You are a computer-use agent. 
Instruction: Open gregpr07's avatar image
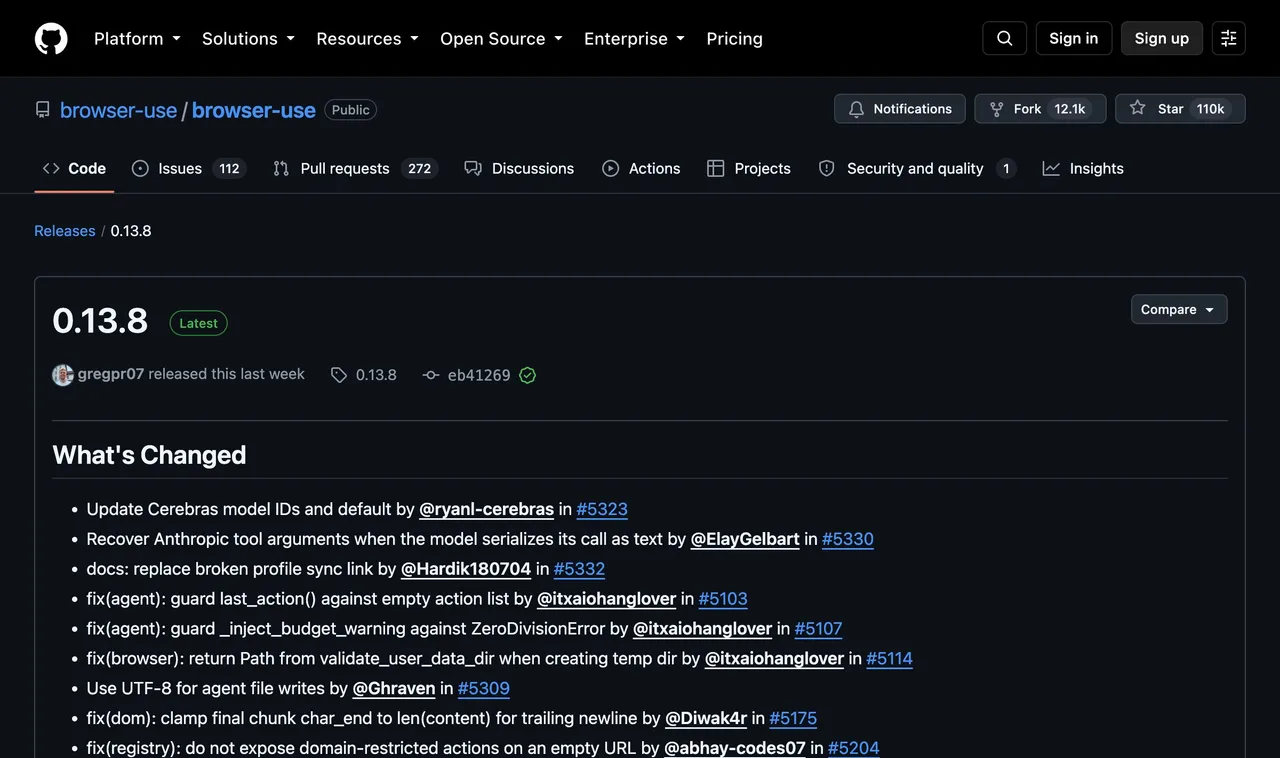pos(63,375)
